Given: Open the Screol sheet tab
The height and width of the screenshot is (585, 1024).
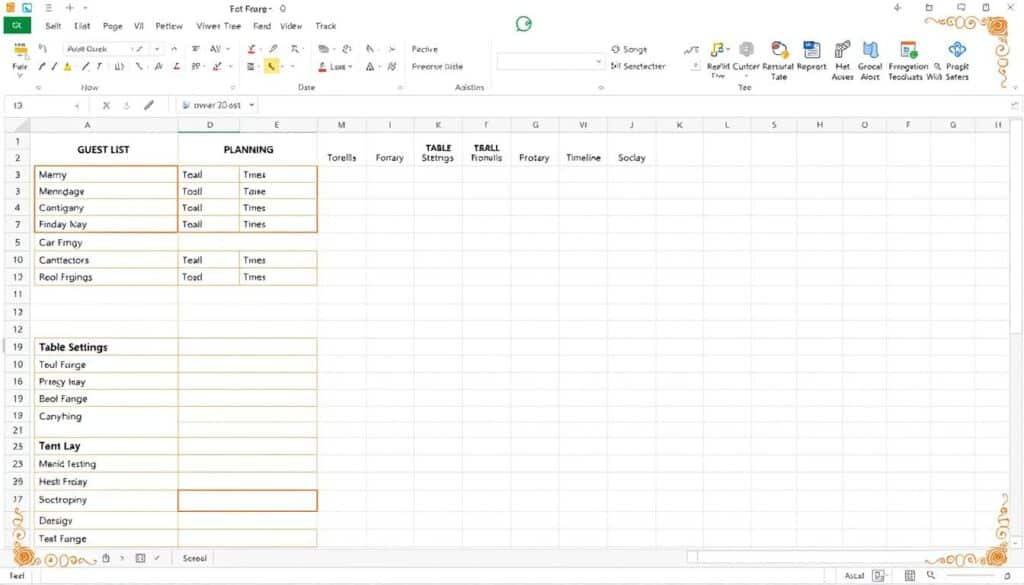Looking at the screenshot, I should [x=195, y=558].
